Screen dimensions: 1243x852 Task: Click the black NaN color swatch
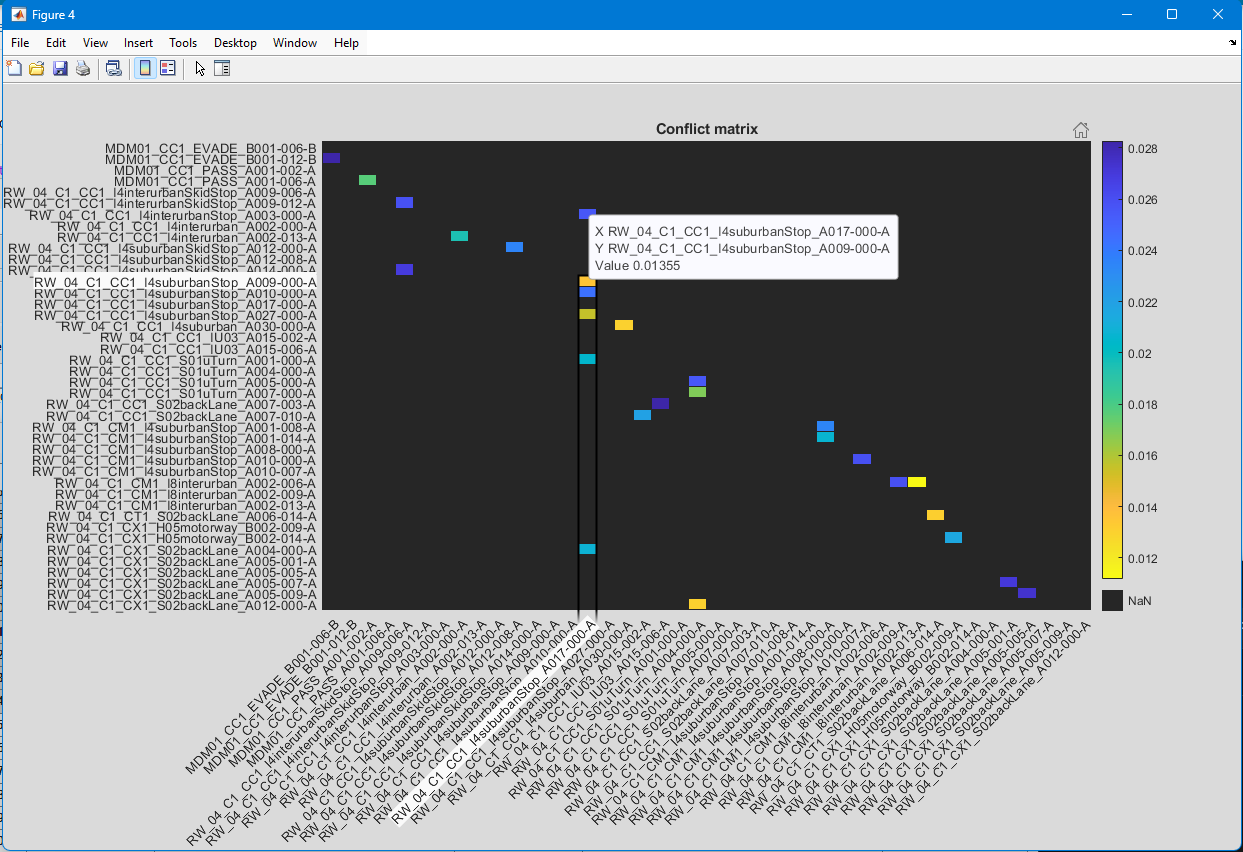pyautogui.click(x=1112, y=600)
